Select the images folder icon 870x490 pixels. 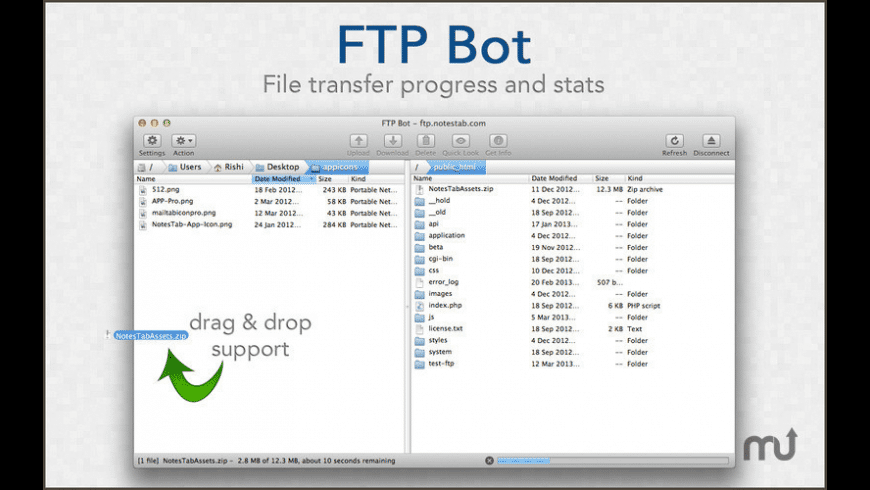click(x=419, y=294)
